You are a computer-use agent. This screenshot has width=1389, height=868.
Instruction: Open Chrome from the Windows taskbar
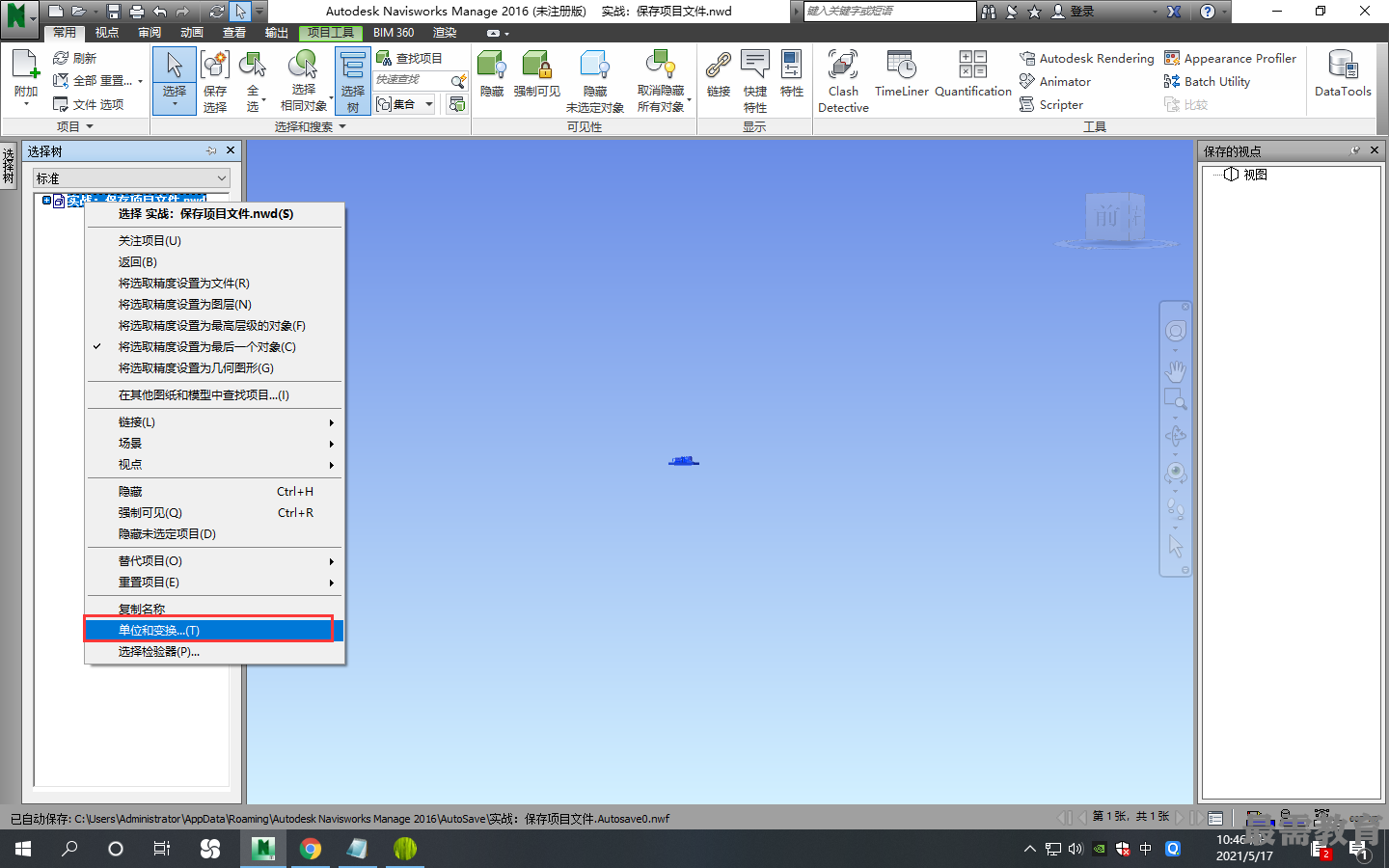click(x=311, y=849)
